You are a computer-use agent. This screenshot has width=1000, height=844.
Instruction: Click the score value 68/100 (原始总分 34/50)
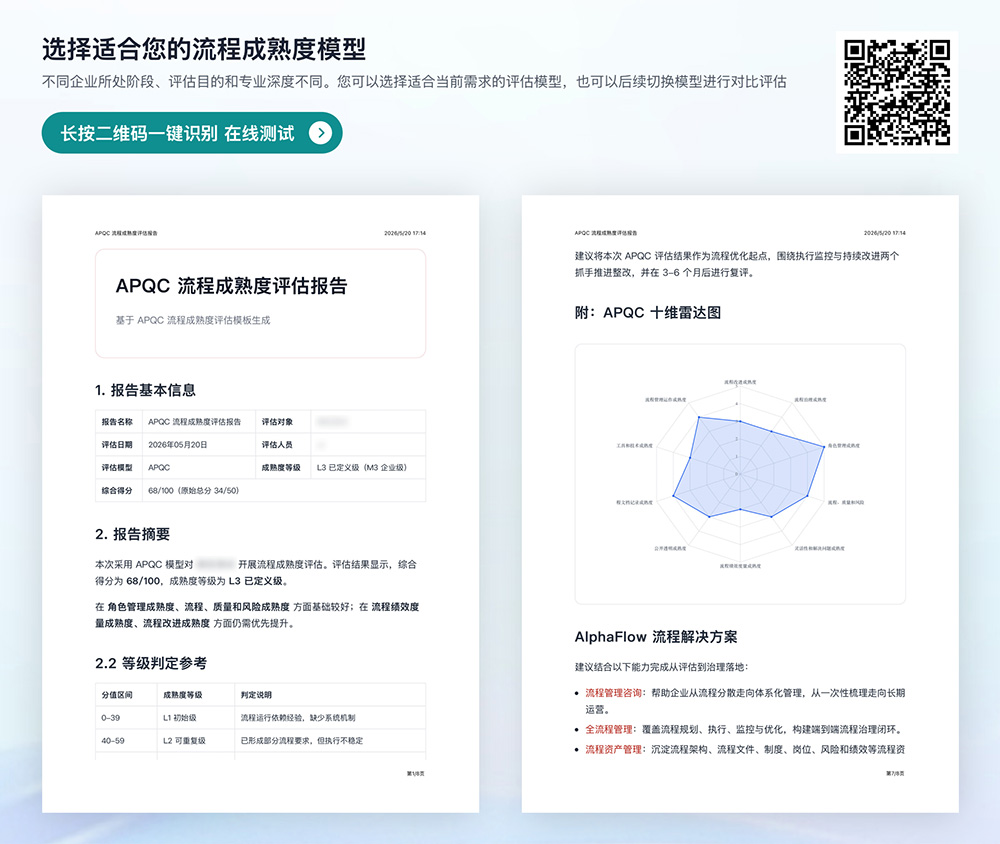click(x=193, y=491)
